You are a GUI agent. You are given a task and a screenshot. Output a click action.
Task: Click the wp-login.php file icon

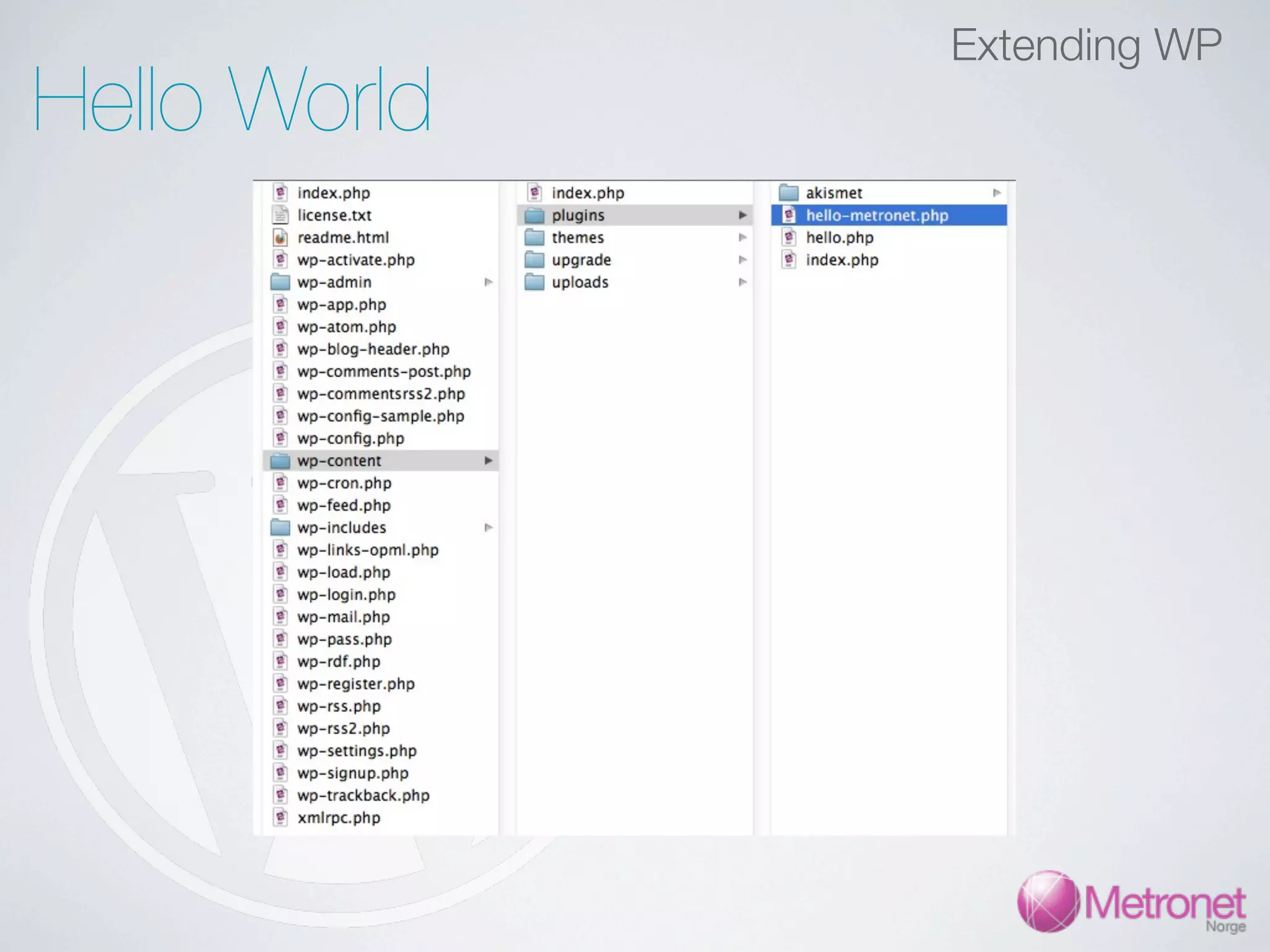click(280, 594)
